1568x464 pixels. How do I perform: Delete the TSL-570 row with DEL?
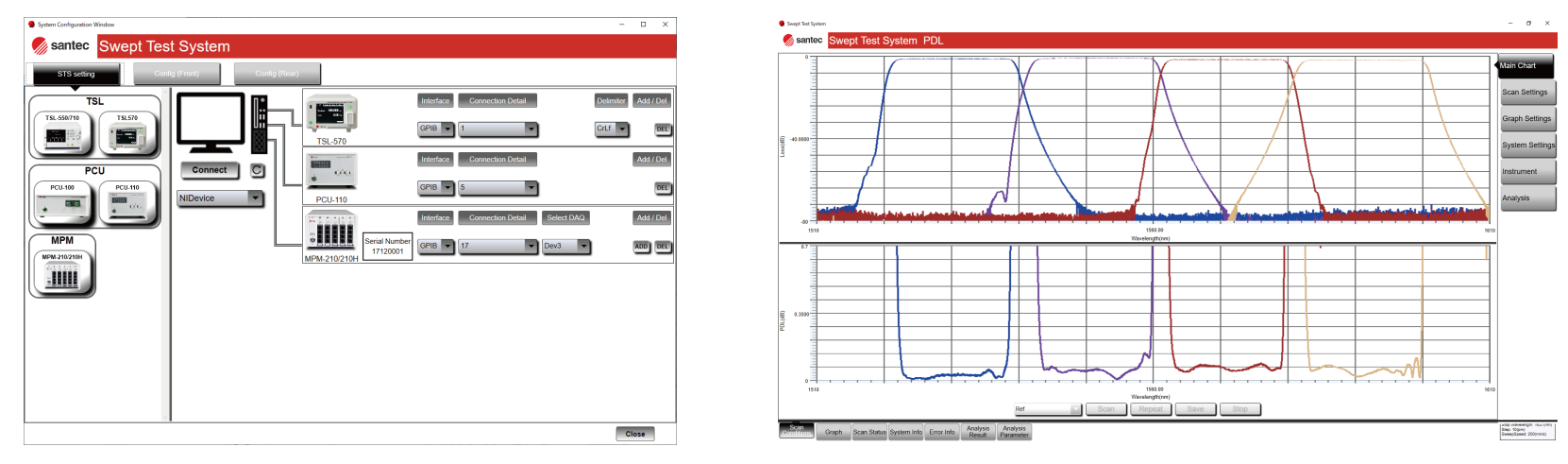(662, 129)
